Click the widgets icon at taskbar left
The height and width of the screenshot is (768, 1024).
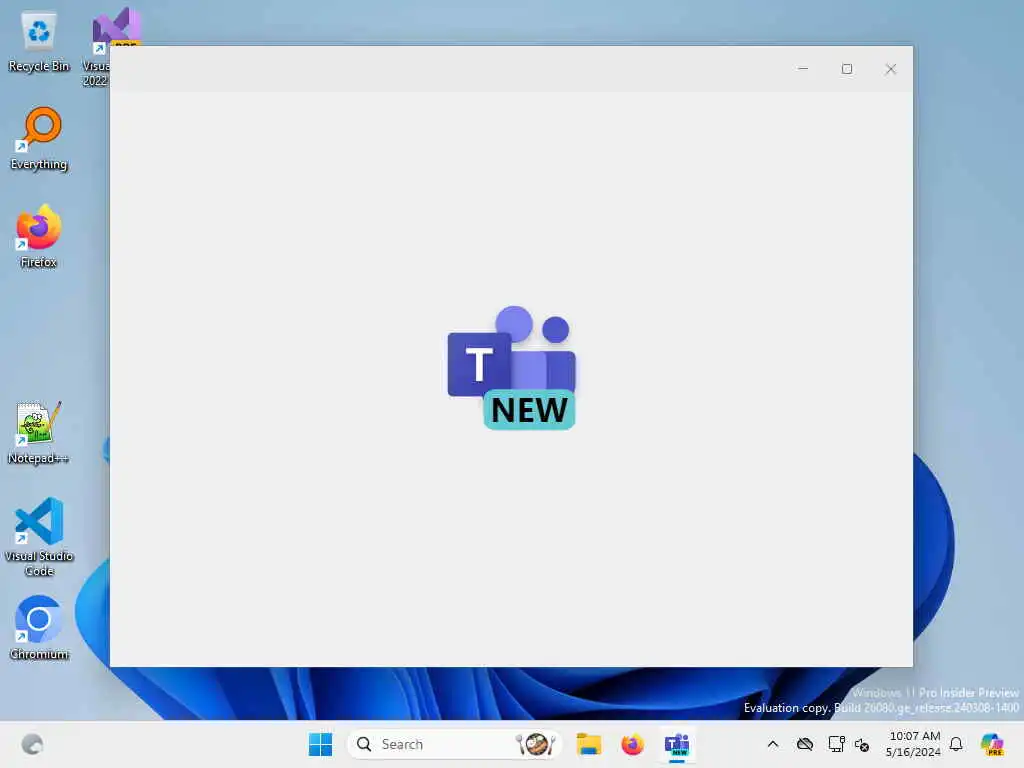point(32,744)
